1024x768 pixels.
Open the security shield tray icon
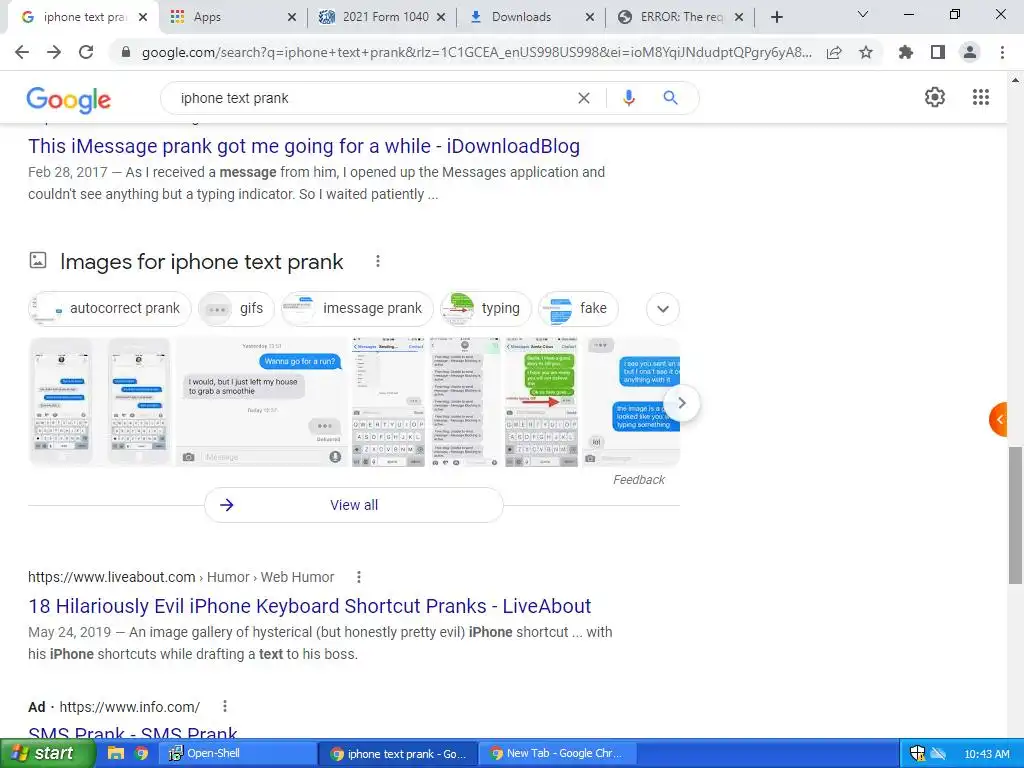click(x=917, y=754)
